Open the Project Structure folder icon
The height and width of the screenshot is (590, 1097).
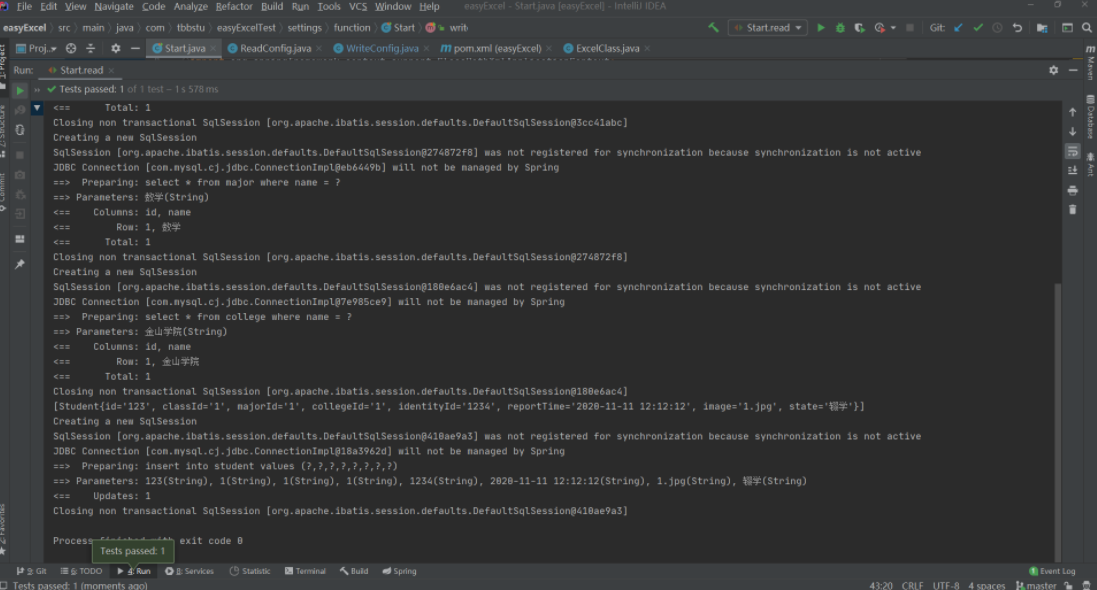1042,28
